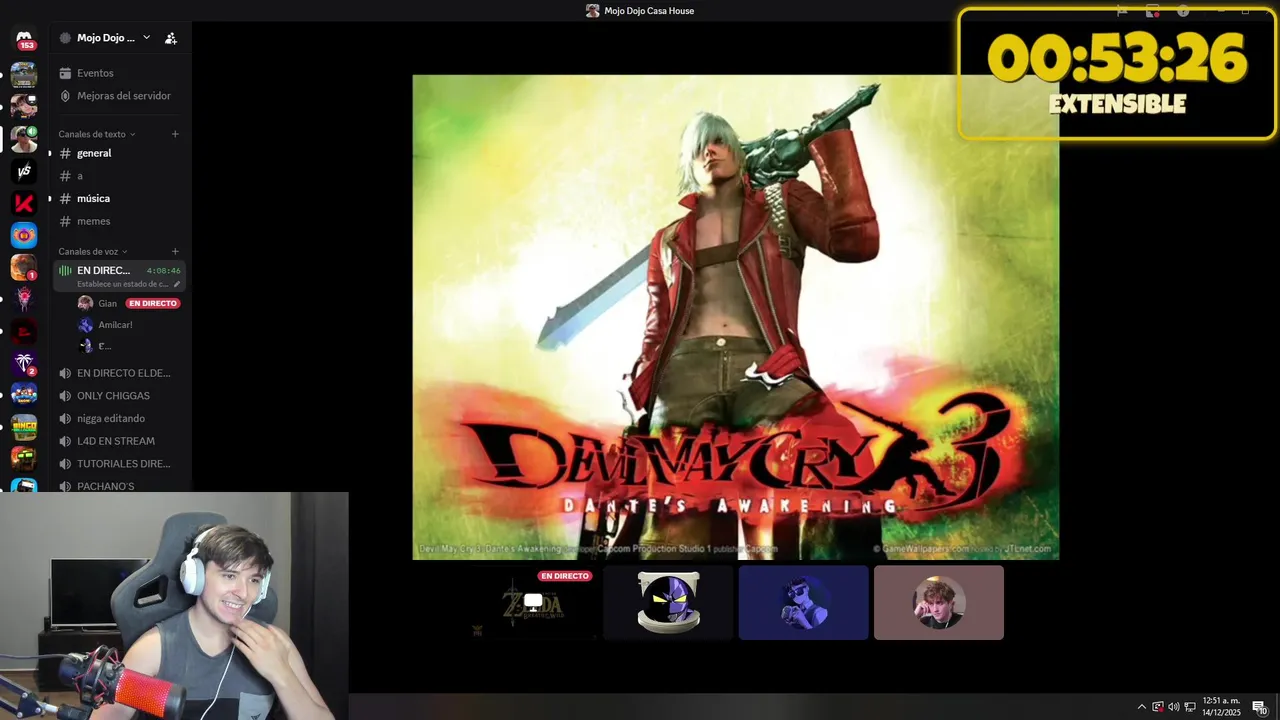Screen dimensions: 1280x720
Task: Join ONLY CHIGGAS voice channel
Action: tap(113, 396)
